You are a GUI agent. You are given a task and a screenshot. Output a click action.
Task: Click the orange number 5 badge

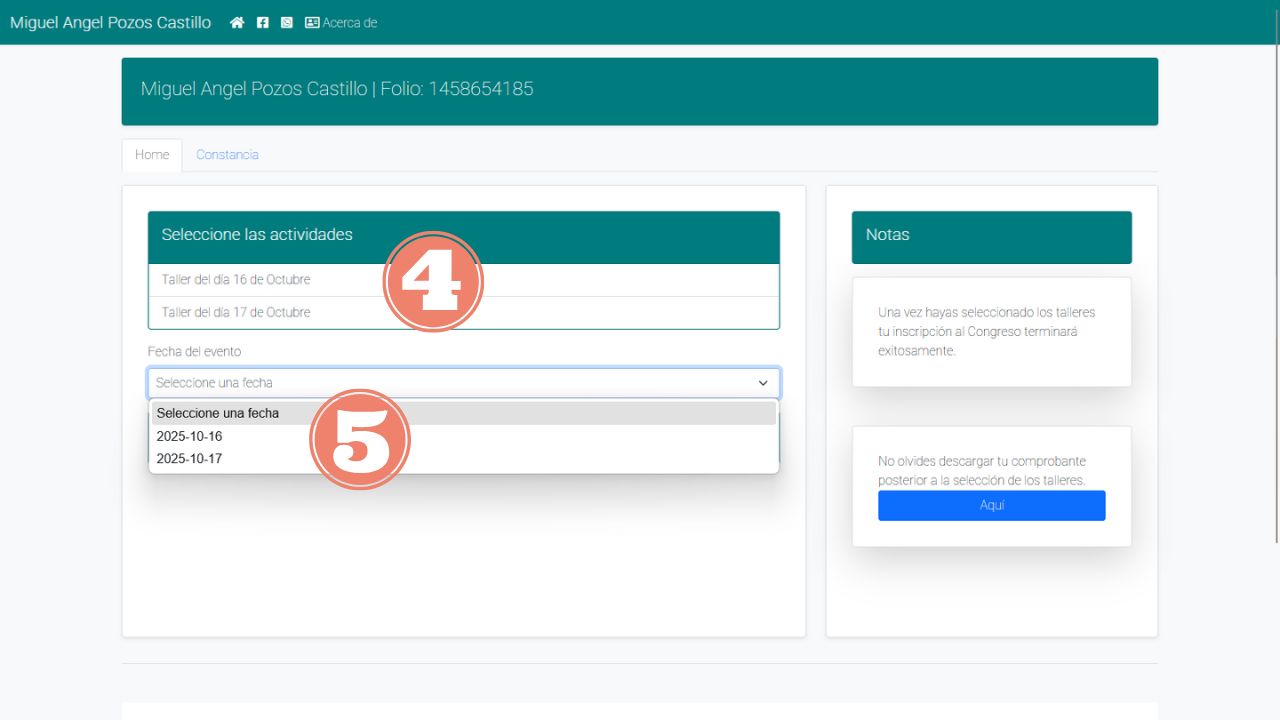tap(360, 440)
